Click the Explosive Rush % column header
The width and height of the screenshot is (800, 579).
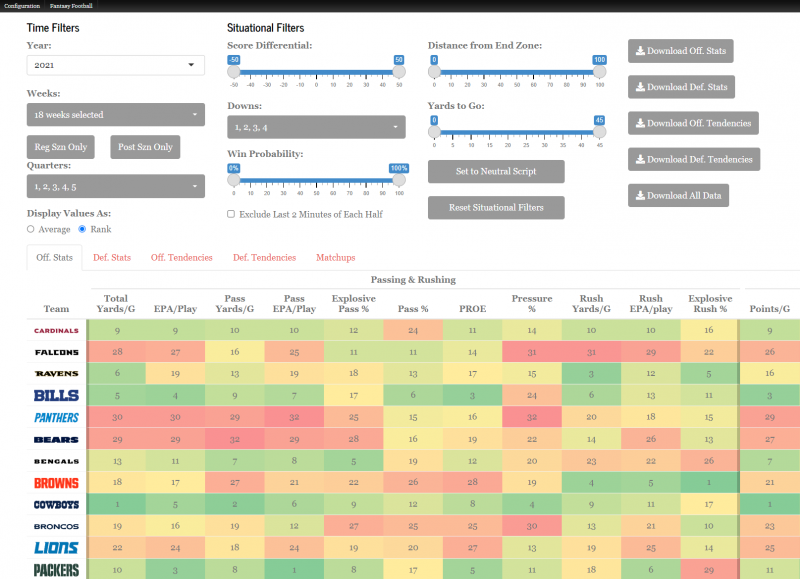pos(710,304)
